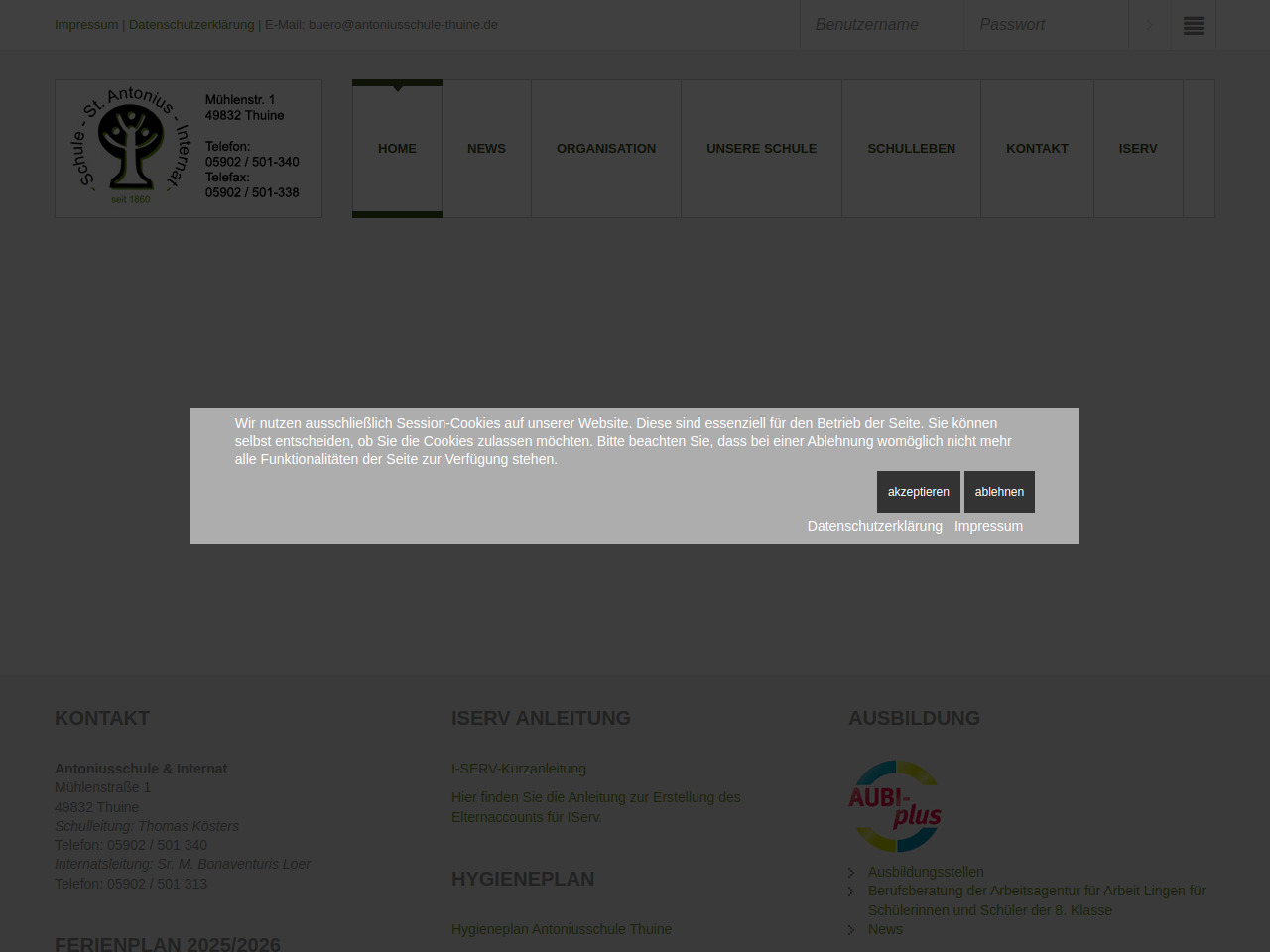The width and height of the screenshot is (1270, 952).
Task: Focus the Benutzername input field
Action: pyautogui.click(x=881, y=25)
